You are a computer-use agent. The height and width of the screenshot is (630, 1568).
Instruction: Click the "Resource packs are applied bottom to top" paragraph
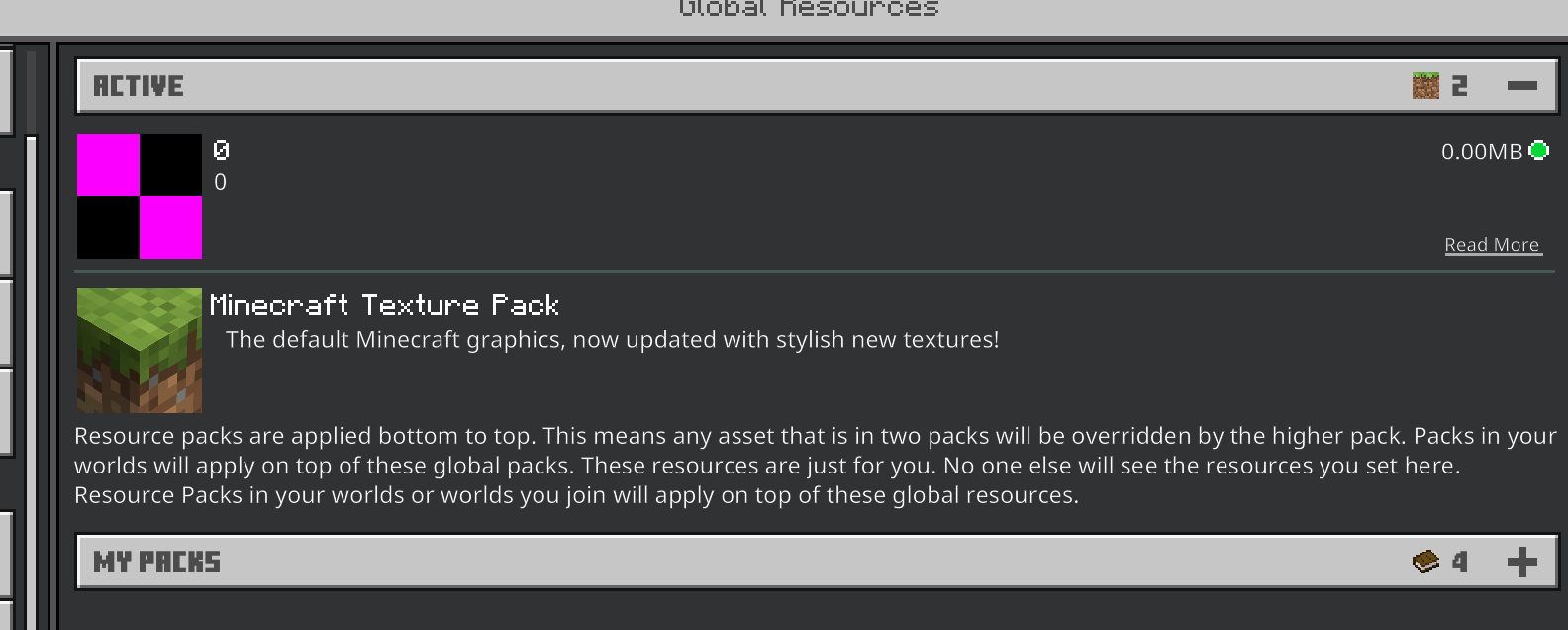815,466
